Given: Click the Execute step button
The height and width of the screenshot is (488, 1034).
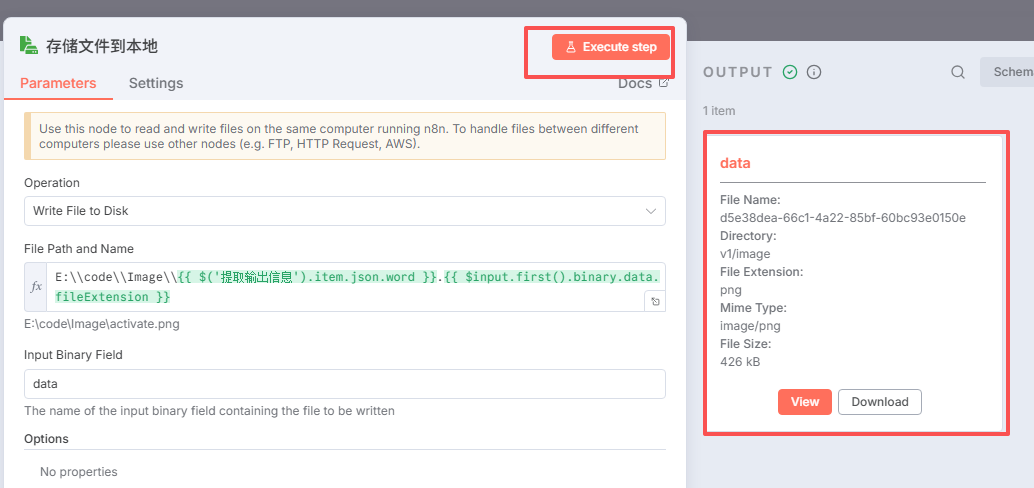Looking at the screenshot, I should [611, 47].
